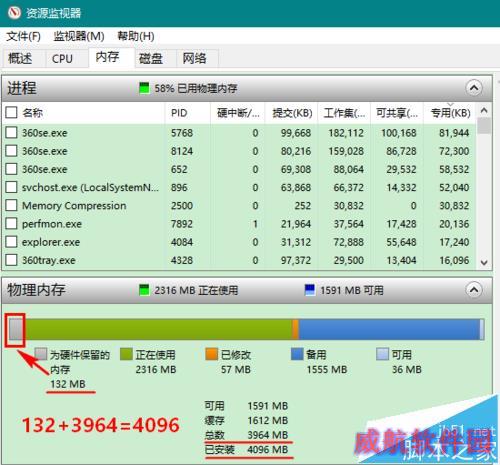This screenshot has width=500, height=465.
Task: Sort by the 可共享 column header
Action: 397,113
